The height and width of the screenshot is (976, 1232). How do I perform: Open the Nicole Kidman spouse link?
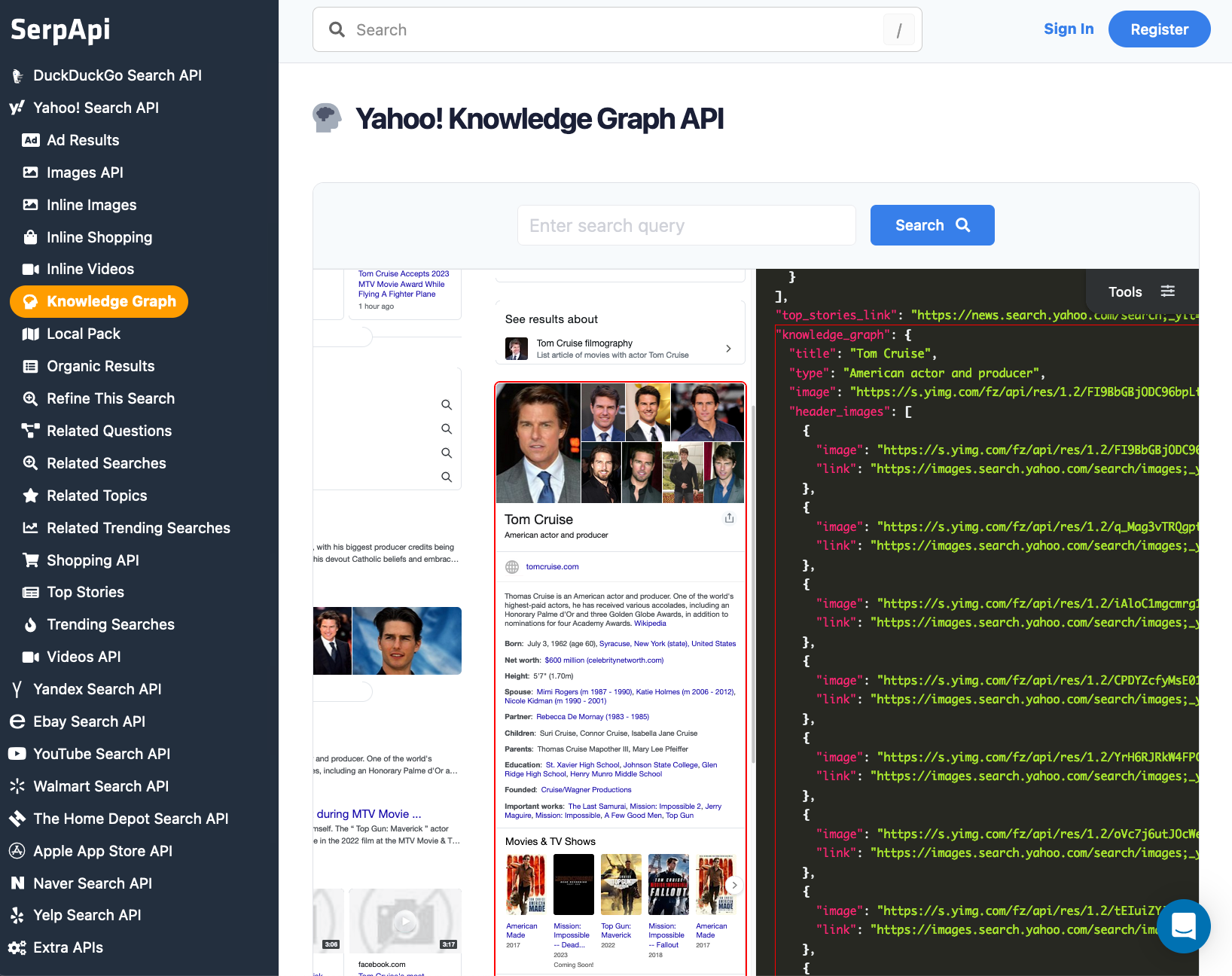click(555, 701)
